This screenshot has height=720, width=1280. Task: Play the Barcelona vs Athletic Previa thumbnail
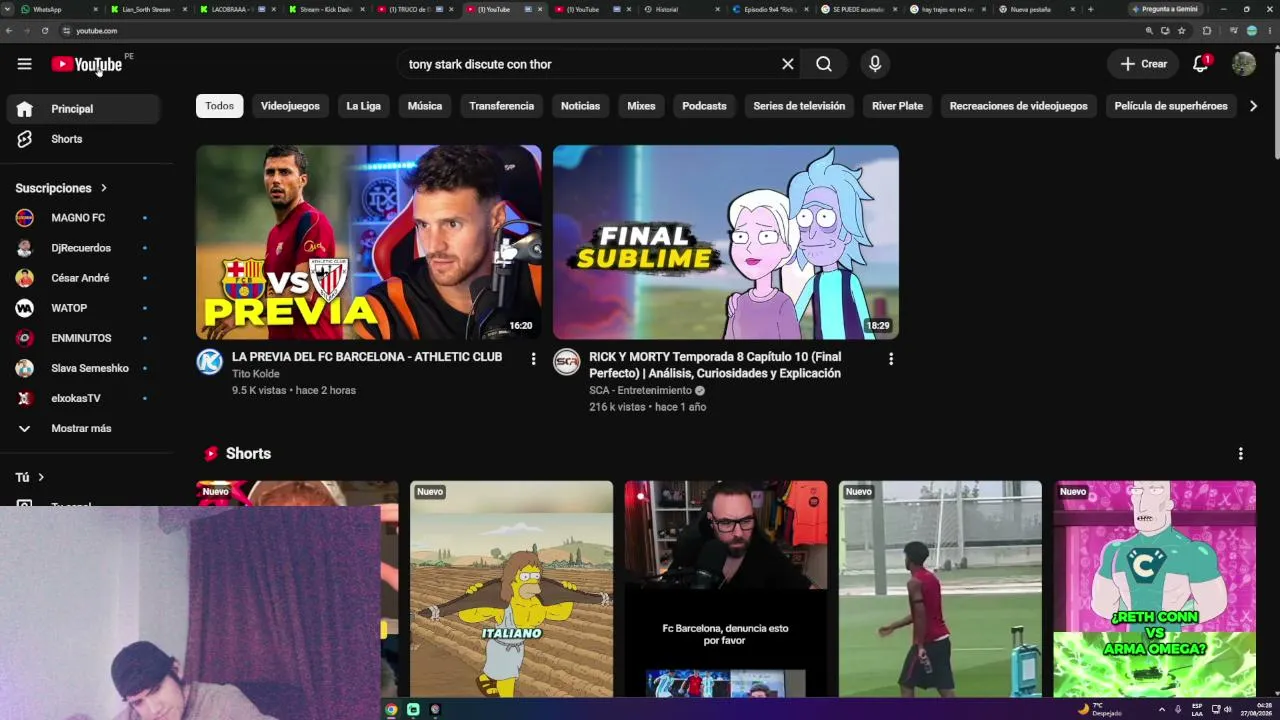[368, 242]
